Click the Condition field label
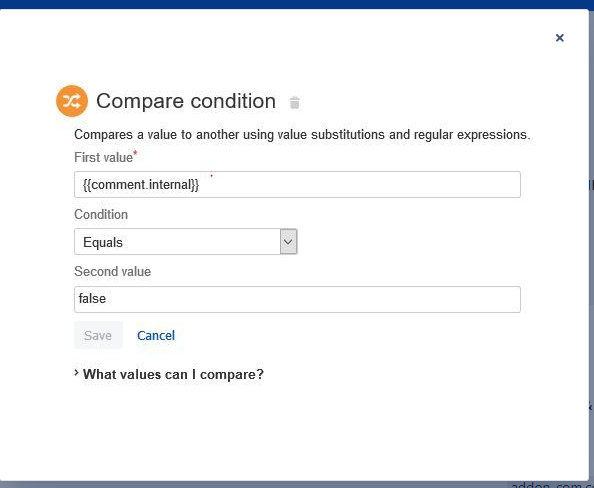Viewport: 594px width, 488px height. pyautogui.click(x=101, y=214)
